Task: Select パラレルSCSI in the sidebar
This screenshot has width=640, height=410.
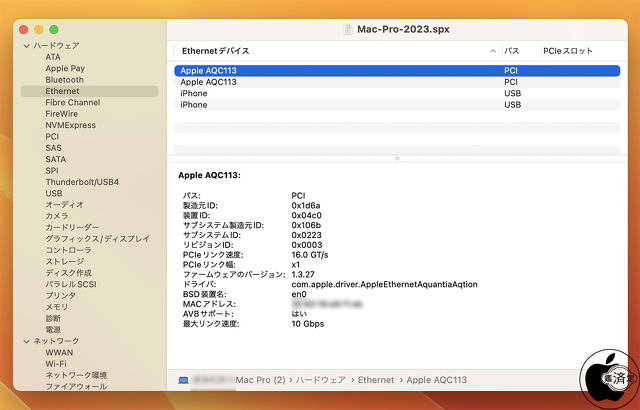Action: (x=71, y=284)
